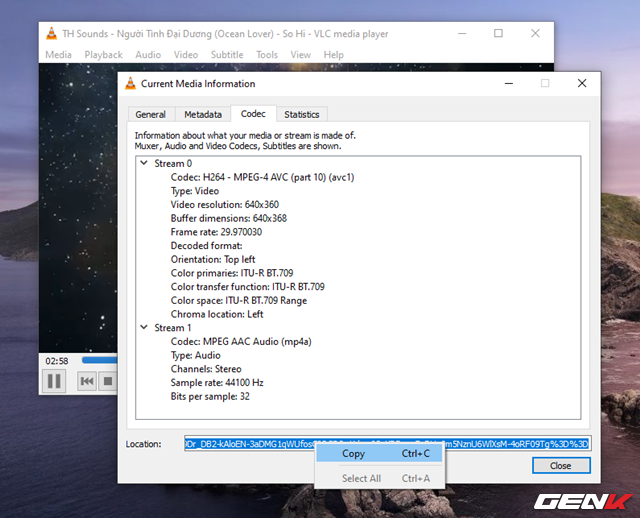The image size is (640, 518).
Task: Open the Audio menu in VLC
Action: (x=148, y=55)
